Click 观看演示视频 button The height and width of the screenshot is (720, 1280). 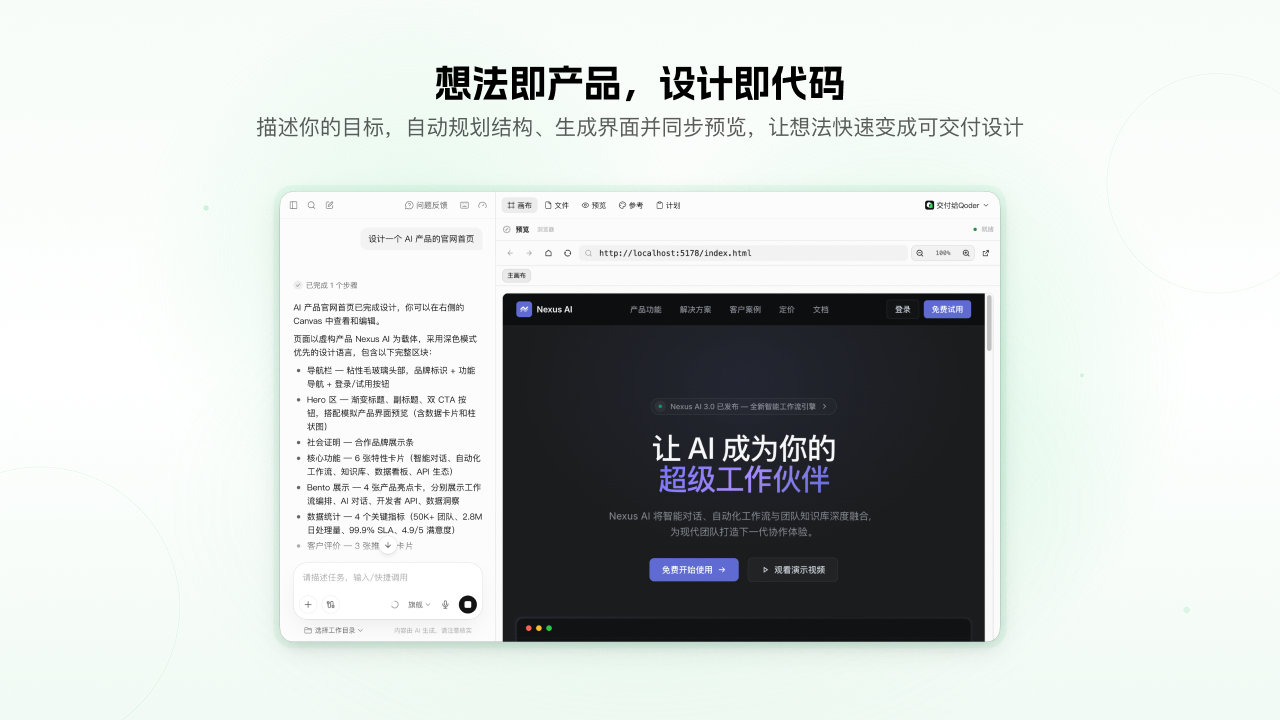pyautogui.click(x=793, y=569)
